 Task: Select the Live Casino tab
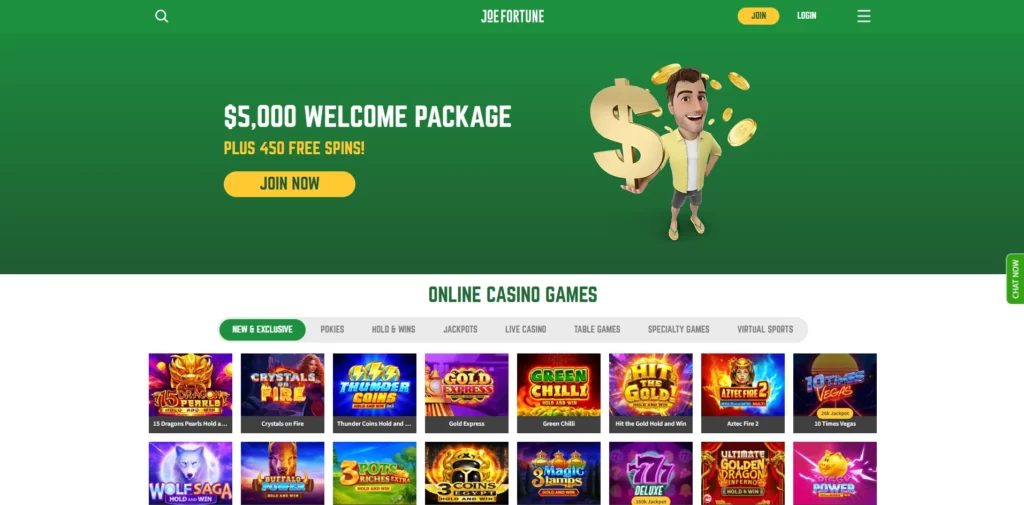(x=525, y=329)
